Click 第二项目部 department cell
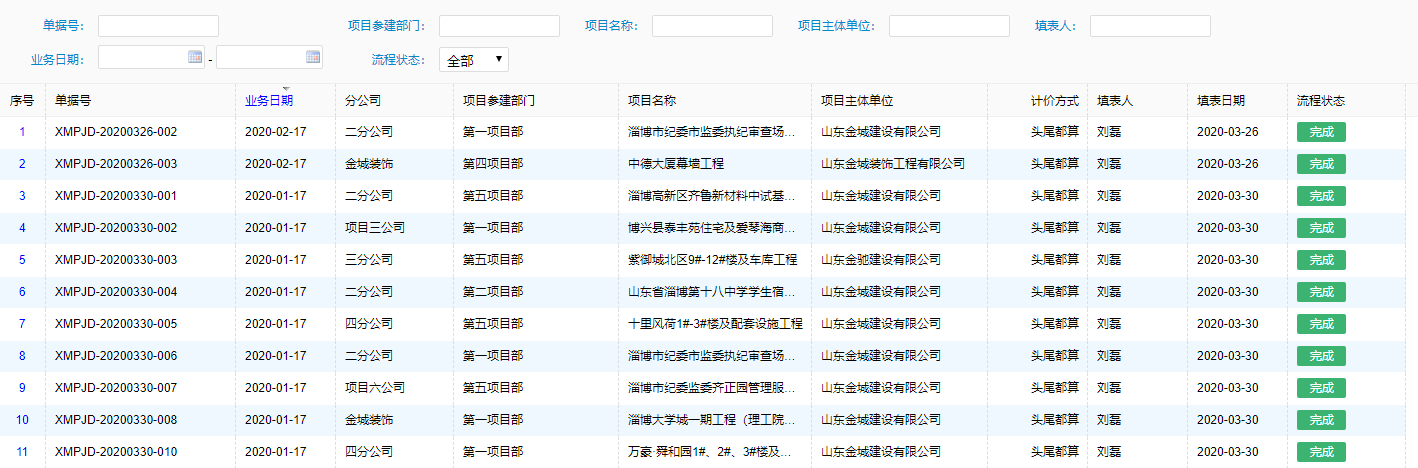 (493, 292)
